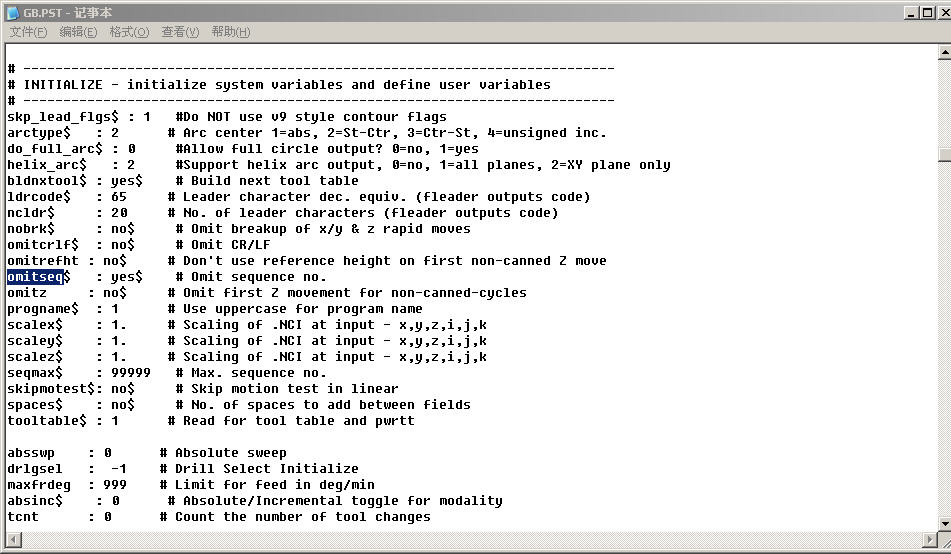951x554 pixels.
Task: Click comment 'Count the number of tool changes'
Action: tap(303, 517)
